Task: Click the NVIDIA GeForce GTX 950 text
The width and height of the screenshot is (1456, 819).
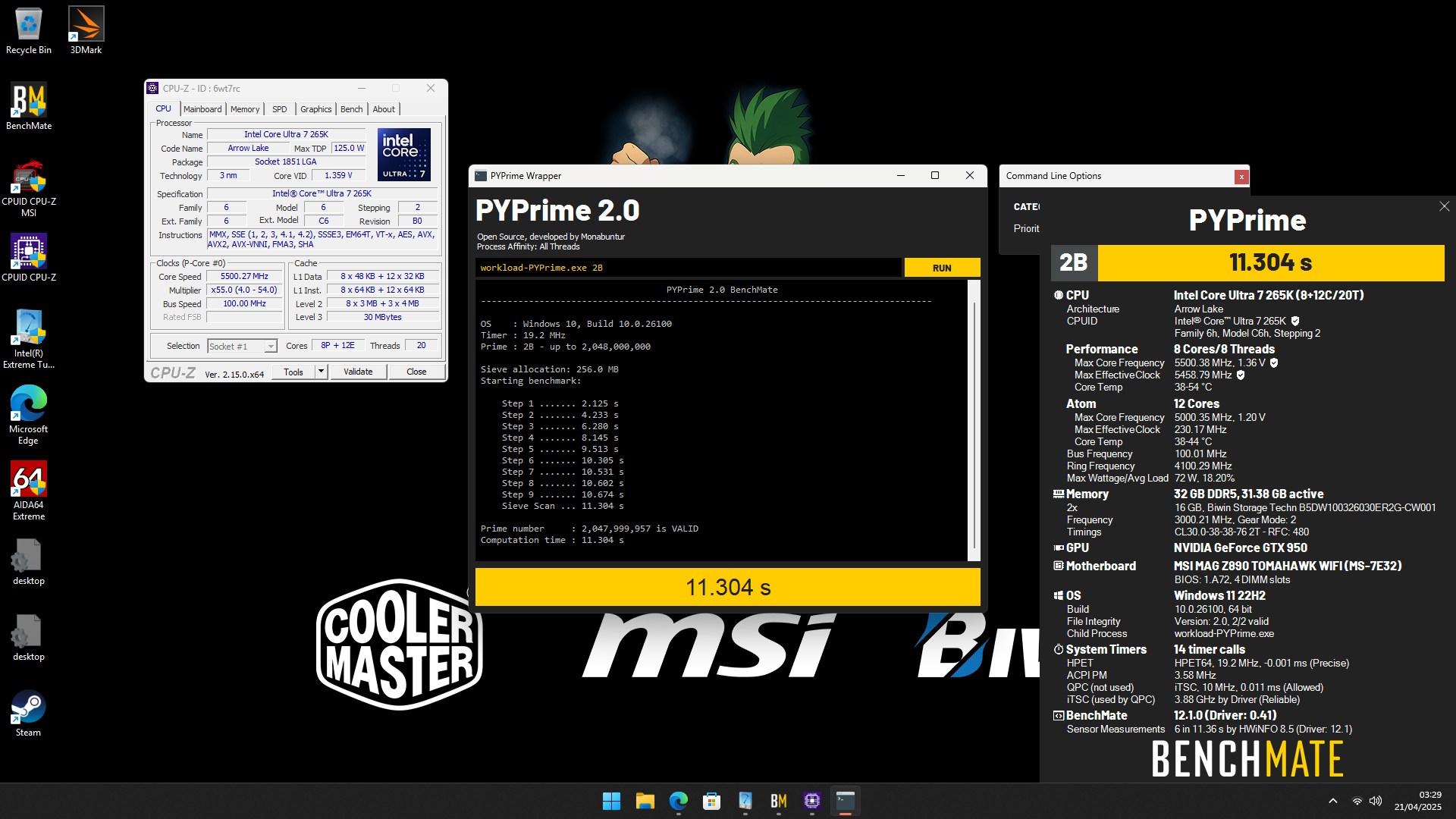Action: click(1240, 548)
